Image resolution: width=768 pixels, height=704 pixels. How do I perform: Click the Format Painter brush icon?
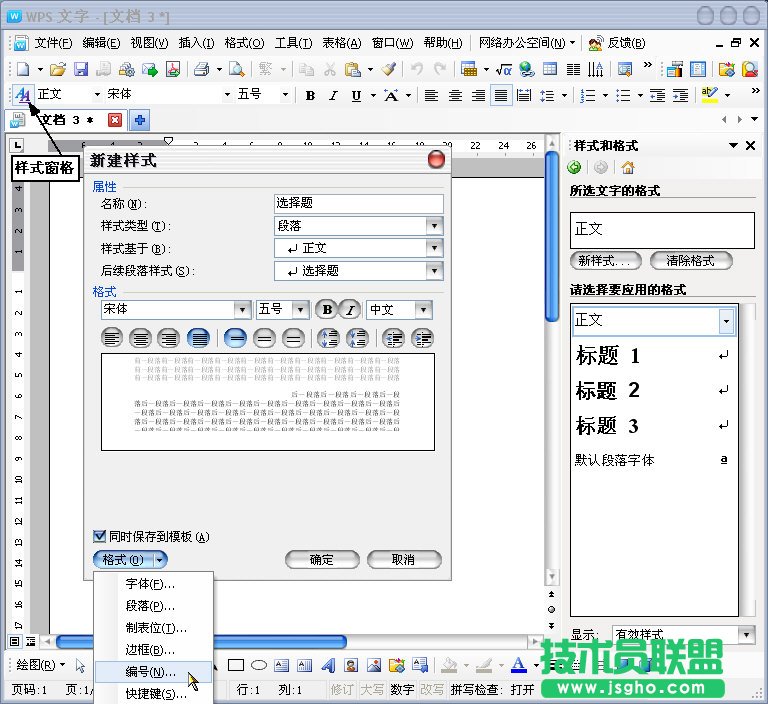click(x=389, y=69)
